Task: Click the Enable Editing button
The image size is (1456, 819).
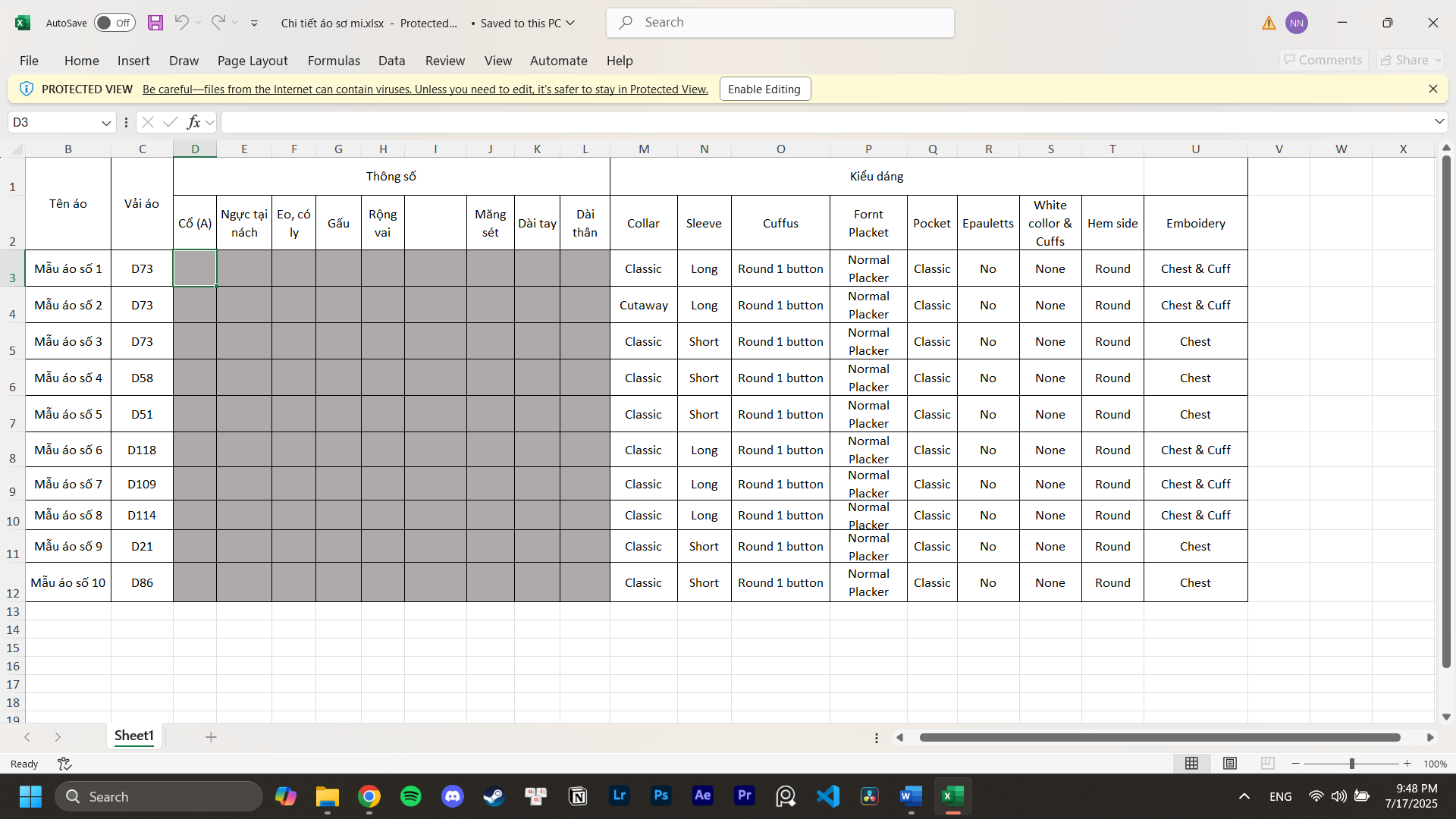Action: (x=764, y=89)
